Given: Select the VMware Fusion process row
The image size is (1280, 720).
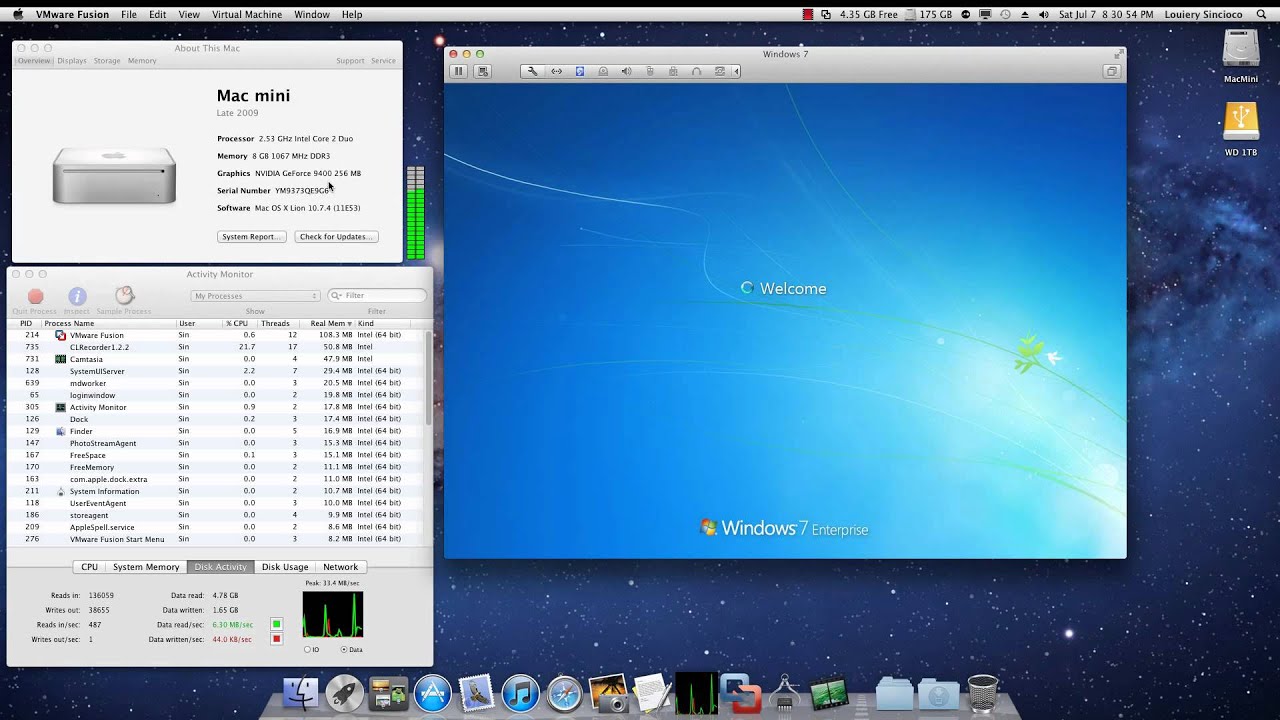Looking at the screenshot, I should (x=216, y=335).
